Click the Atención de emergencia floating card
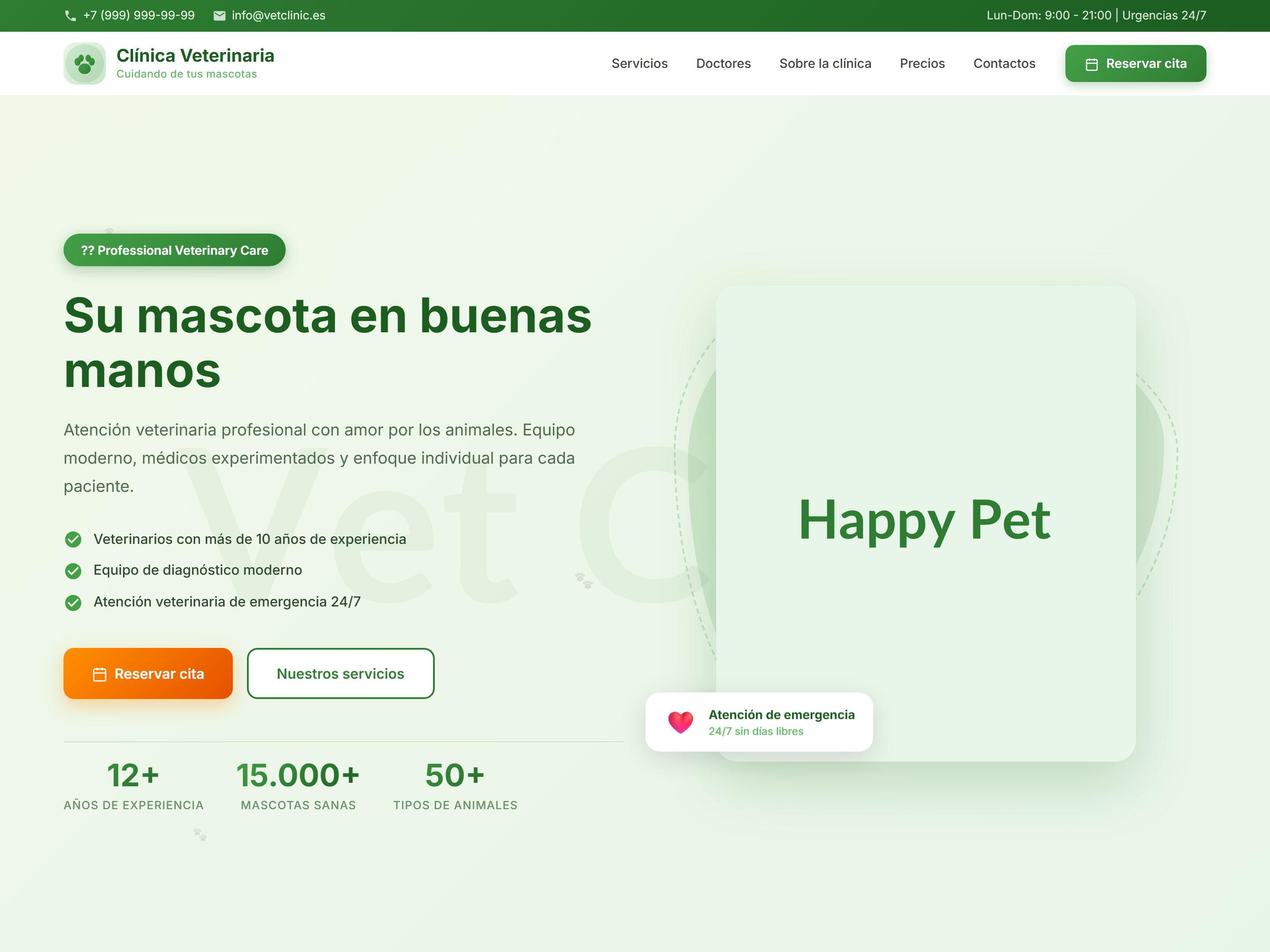The image size is (1270, 952). 759,721
